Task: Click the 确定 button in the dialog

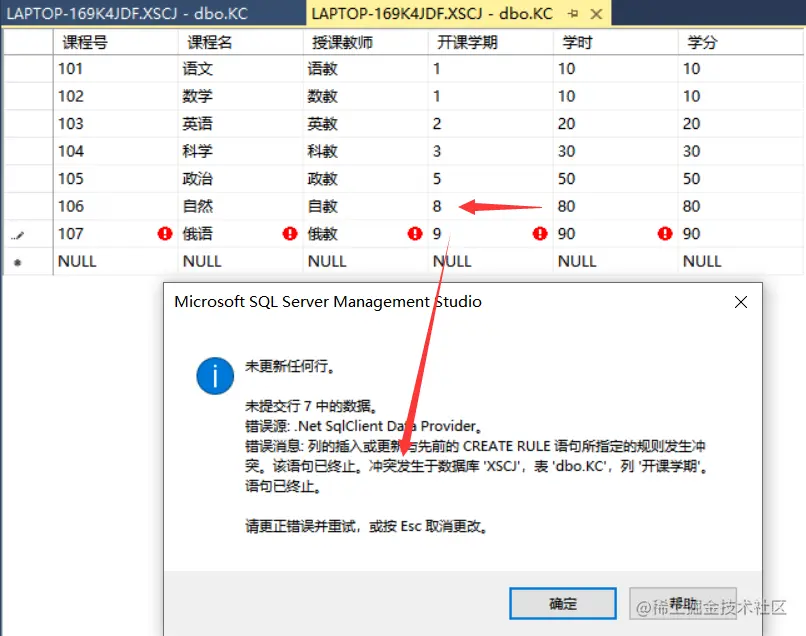Action: 563,604
